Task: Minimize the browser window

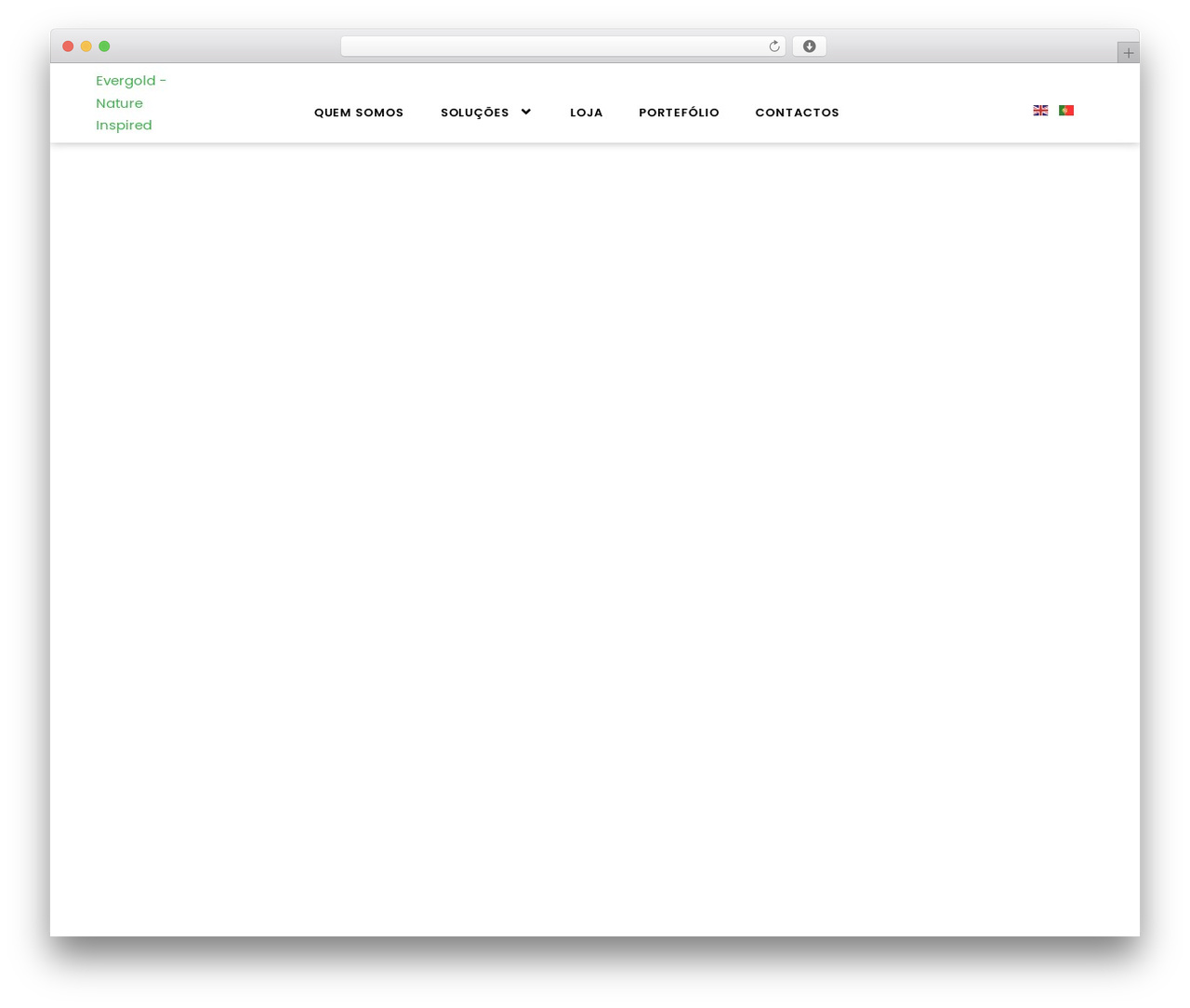Action: (86, 46)
